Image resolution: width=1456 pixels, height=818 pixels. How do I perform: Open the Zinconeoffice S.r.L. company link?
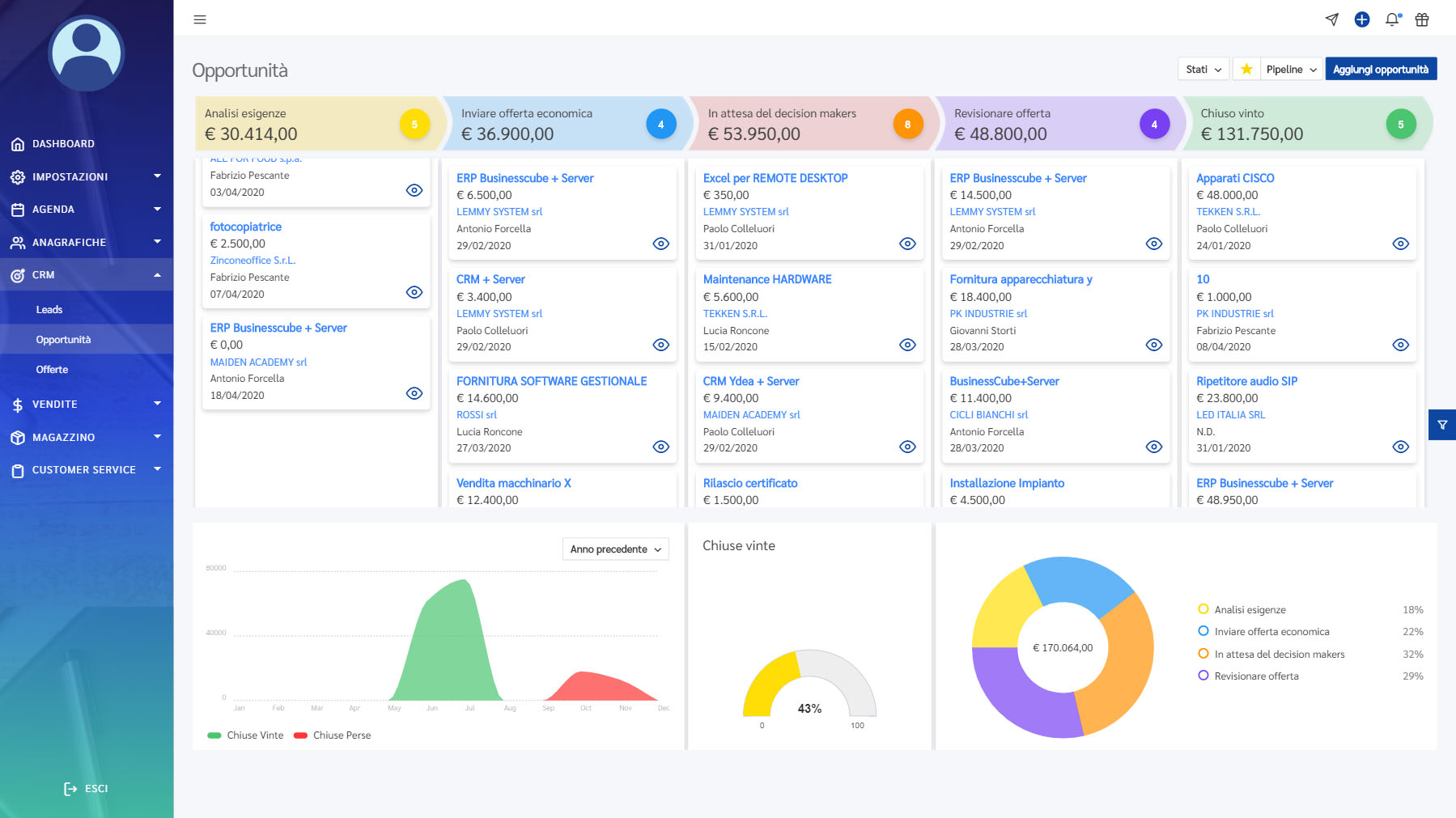253,261
